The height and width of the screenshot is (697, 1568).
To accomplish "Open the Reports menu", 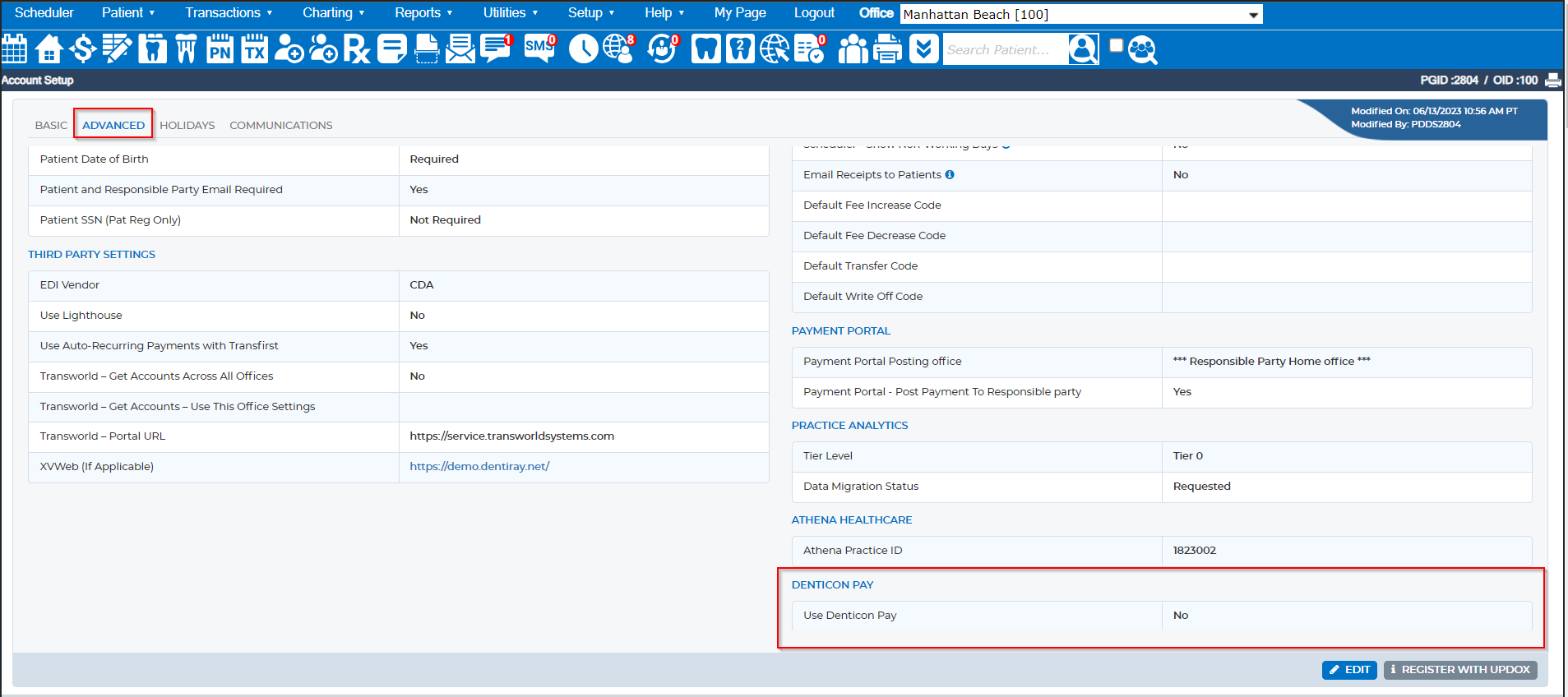I will [423, 13].
